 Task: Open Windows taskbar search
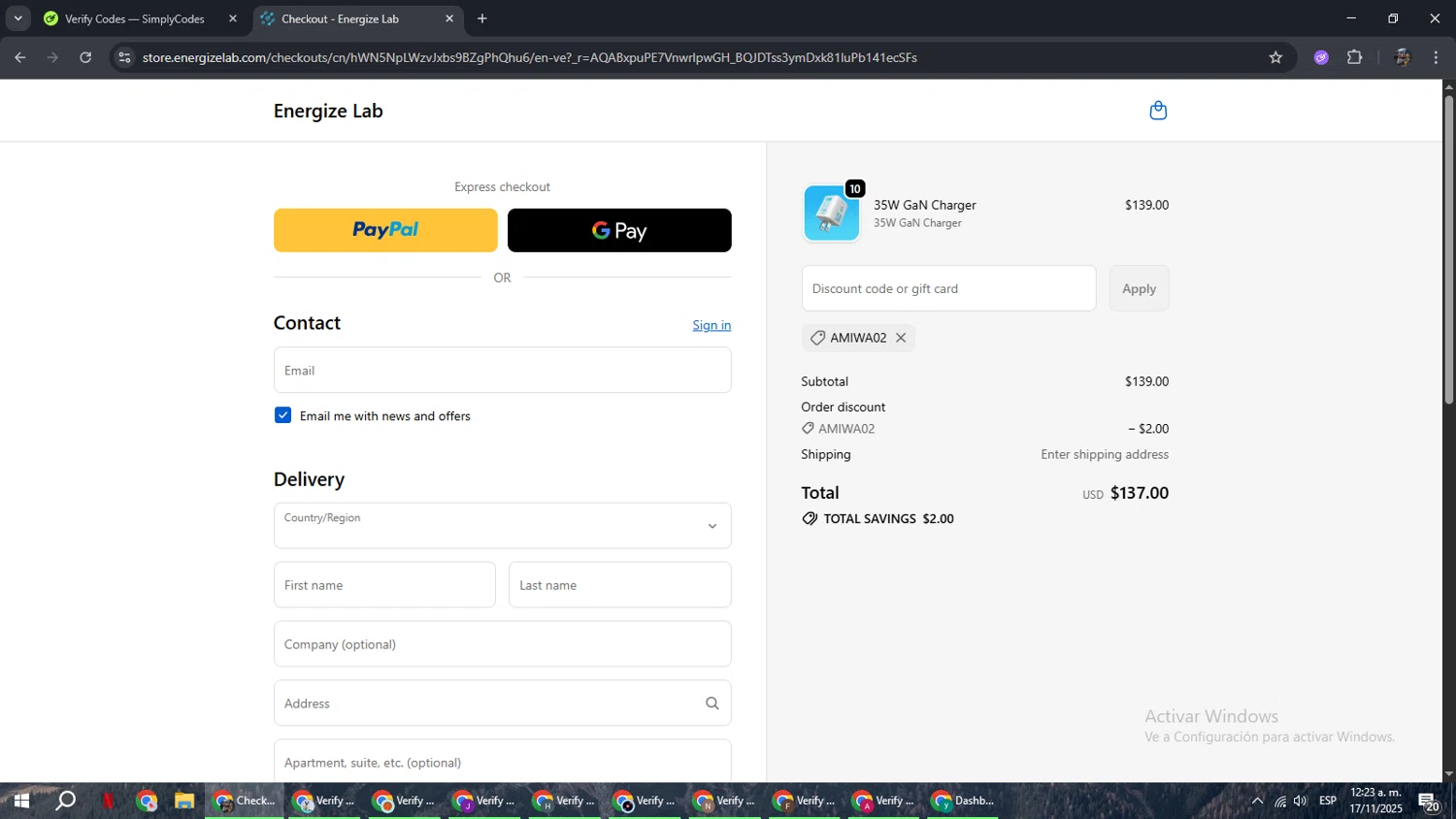[x=65, y=801]
